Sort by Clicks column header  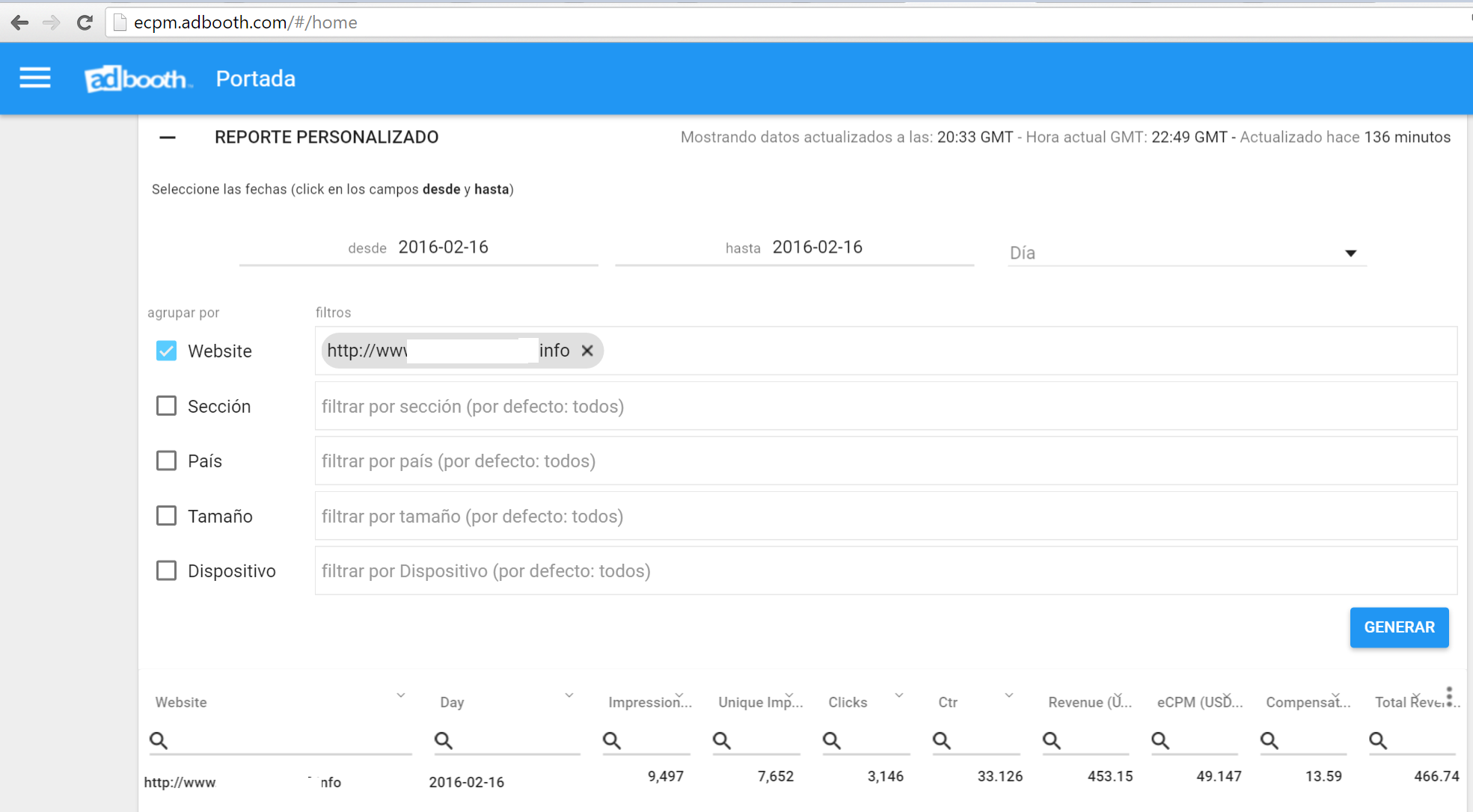click(x=848, y=702)
